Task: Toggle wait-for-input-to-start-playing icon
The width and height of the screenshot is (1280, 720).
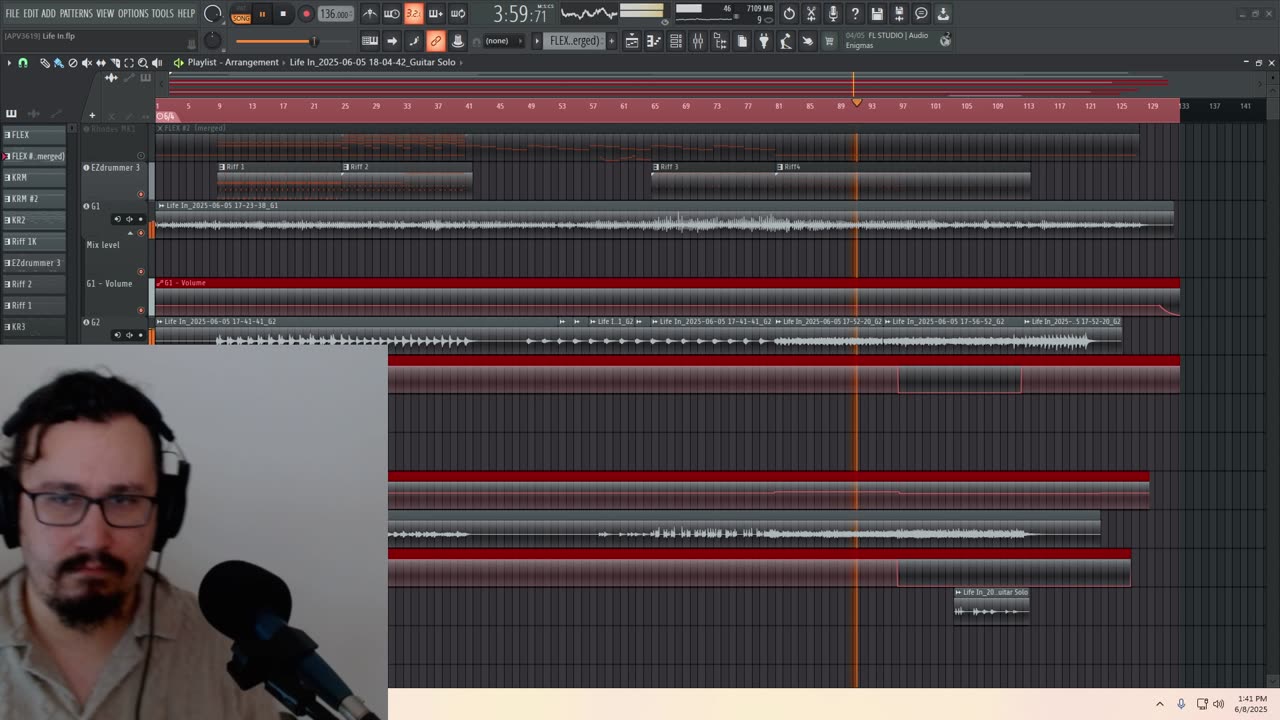Action: 391,14
